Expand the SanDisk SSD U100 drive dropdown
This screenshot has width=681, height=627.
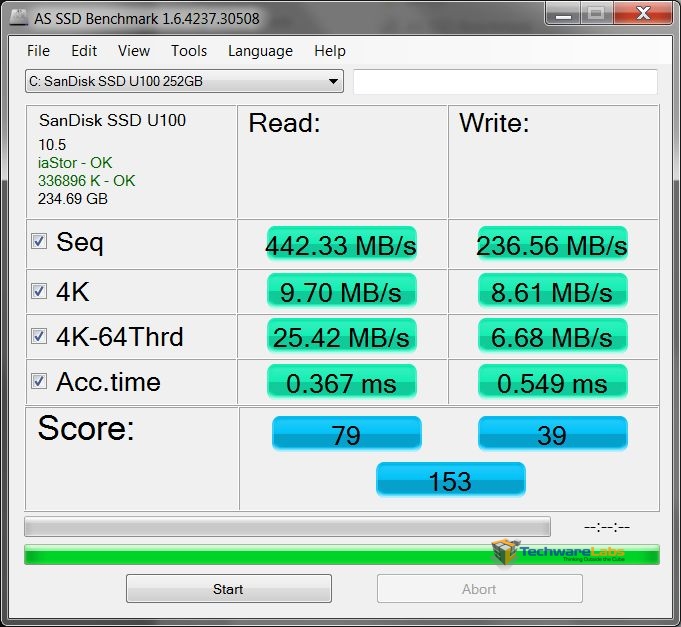(x=184, y=81)
